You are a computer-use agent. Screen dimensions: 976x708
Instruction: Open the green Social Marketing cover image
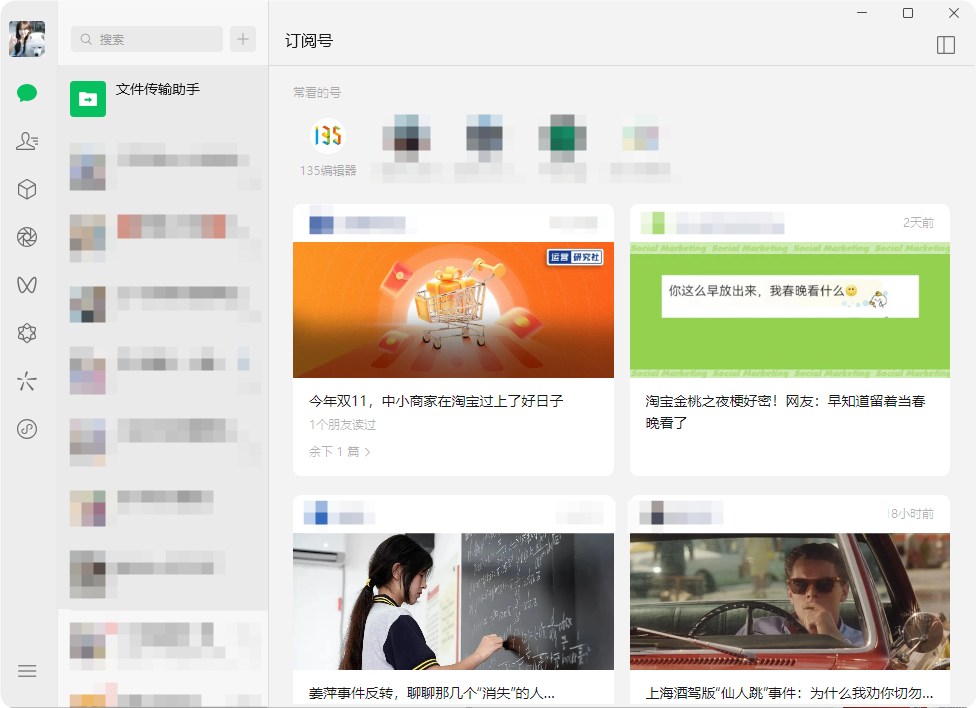click(790, 310)
